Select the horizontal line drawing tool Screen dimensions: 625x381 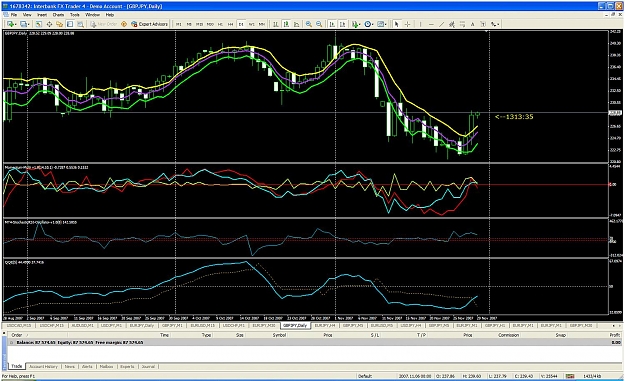pos(431,24)
